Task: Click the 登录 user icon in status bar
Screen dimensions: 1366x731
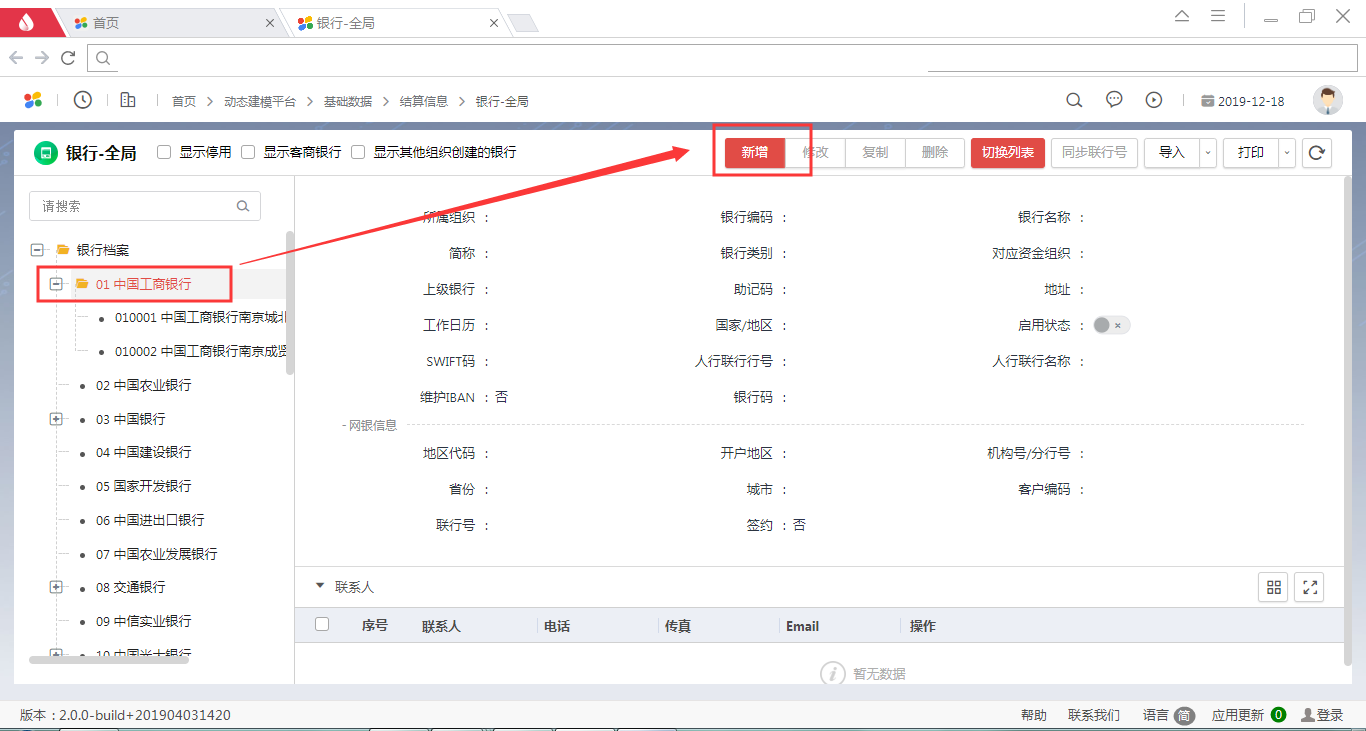Action: 1307,715
